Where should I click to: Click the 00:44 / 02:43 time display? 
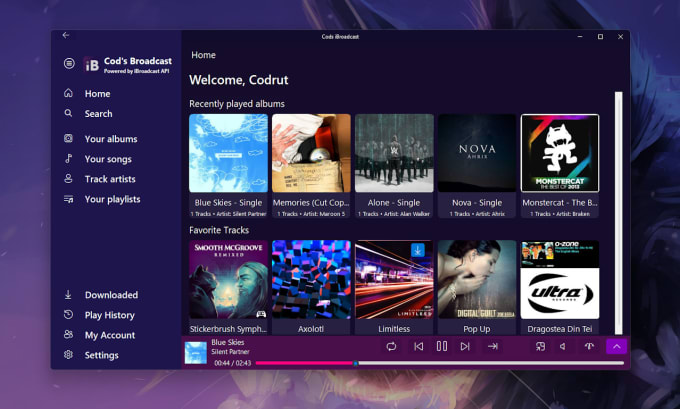tap(232, 363)
